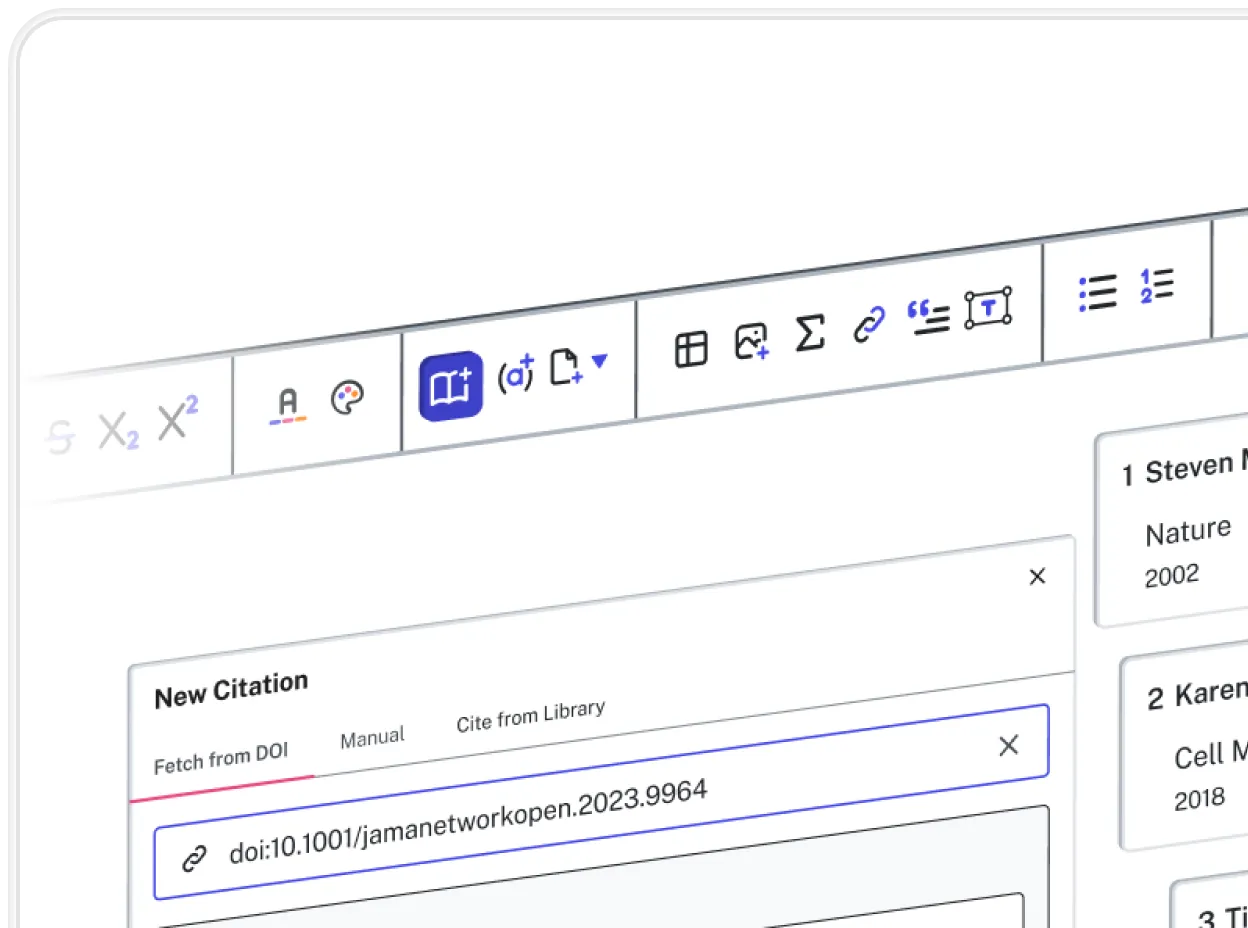The image size is (1248, 928).
Task: Insert a block quote icon
Action: click(928, 316)
